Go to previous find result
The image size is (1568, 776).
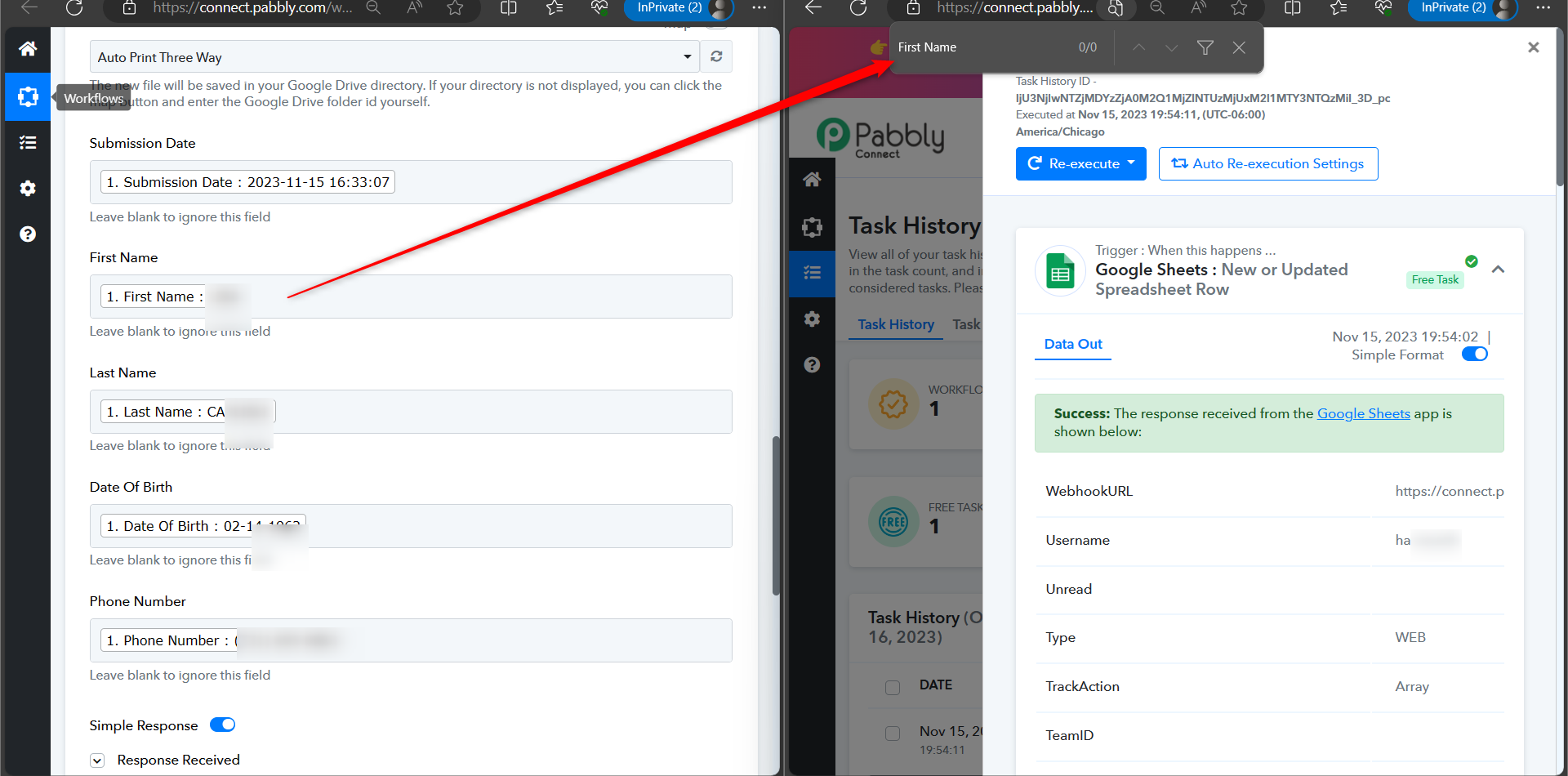point(1138,47)
